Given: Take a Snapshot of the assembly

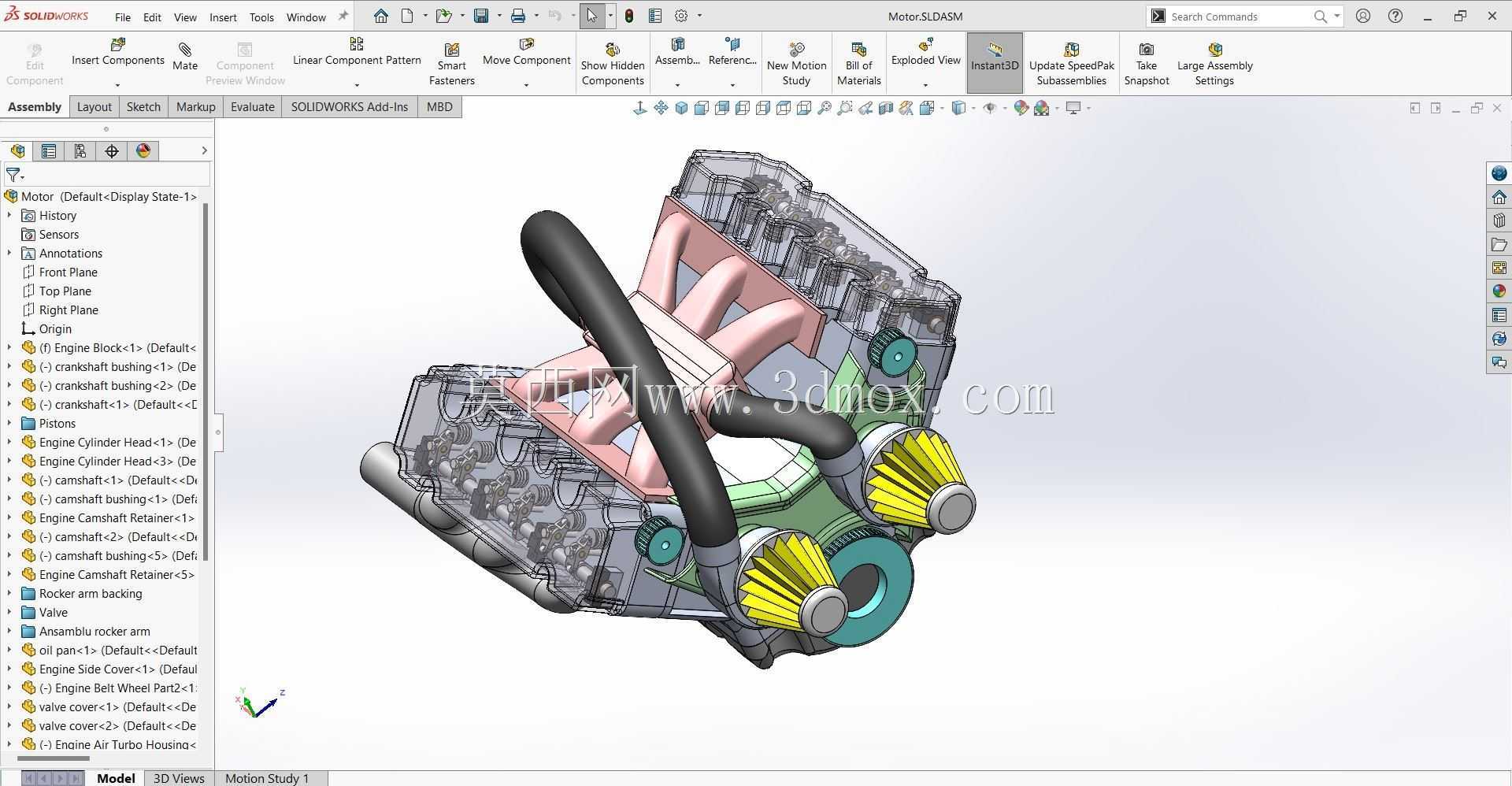Looking at the screenshot, I should tap(1147, 64).
